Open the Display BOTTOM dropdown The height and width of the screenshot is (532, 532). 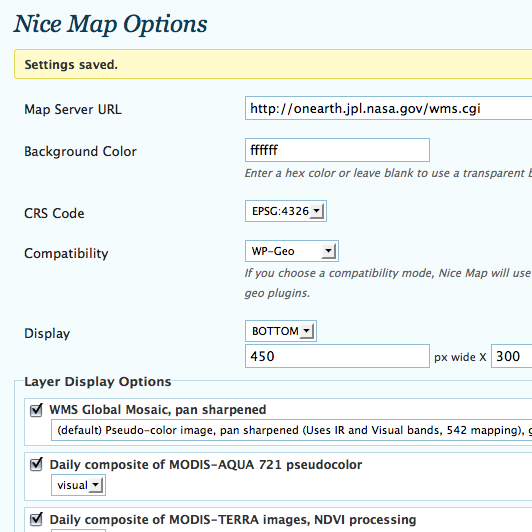pyautogui.click(x=281, y=331)
